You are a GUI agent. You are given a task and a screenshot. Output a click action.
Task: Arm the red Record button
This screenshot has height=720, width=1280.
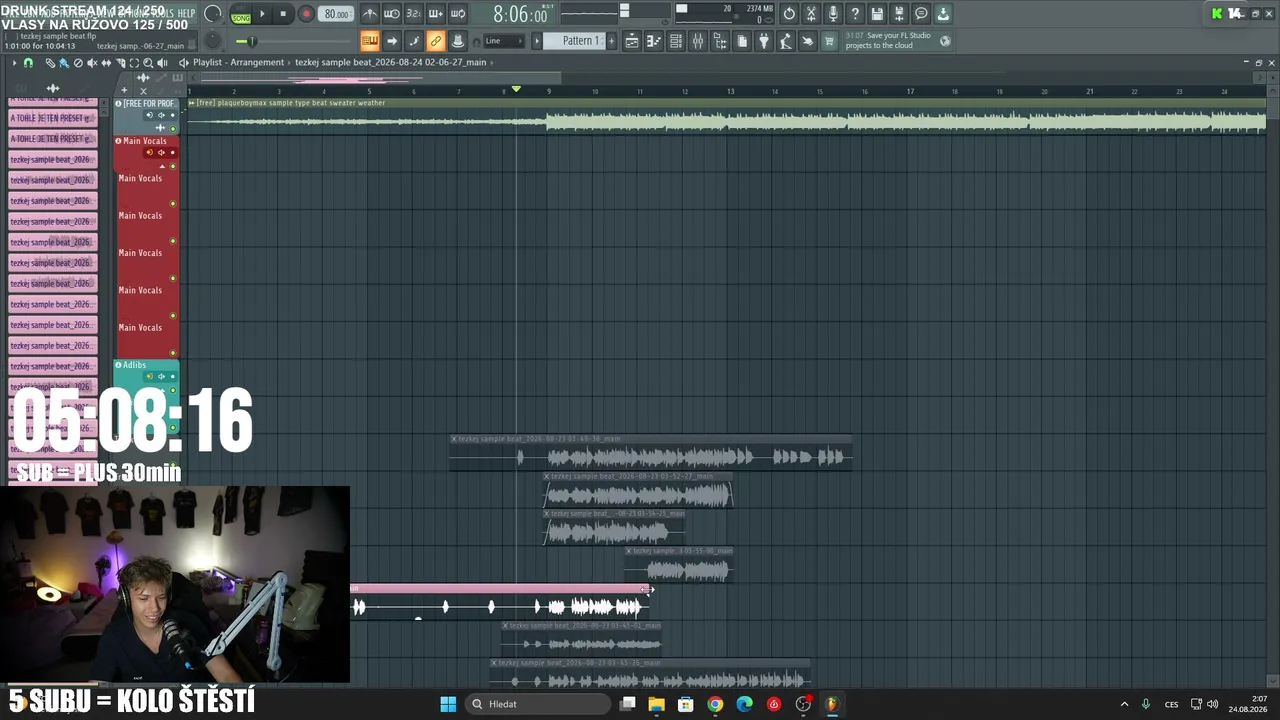pyautogui.click(x=306, y=14)
